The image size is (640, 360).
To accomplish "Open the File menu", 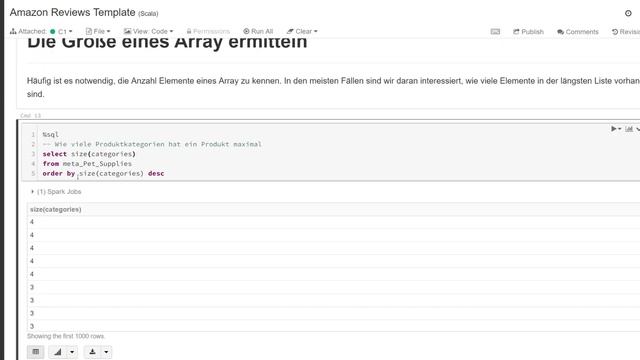I will 98,31.
